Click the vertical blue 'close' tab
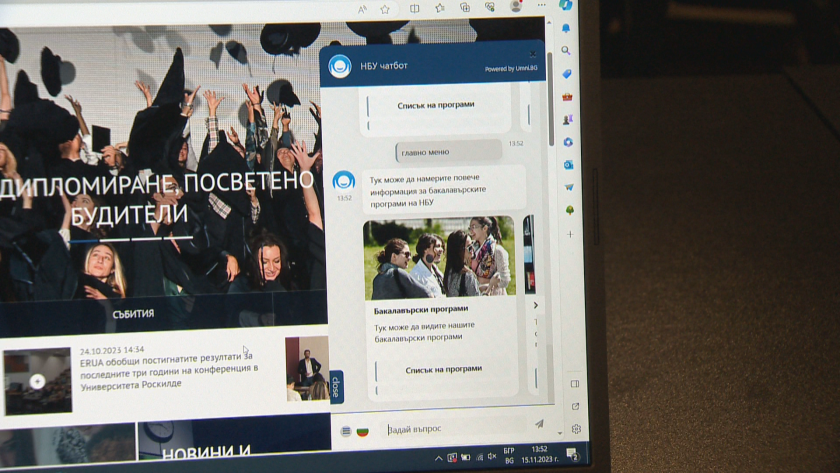 coord(336,387)
